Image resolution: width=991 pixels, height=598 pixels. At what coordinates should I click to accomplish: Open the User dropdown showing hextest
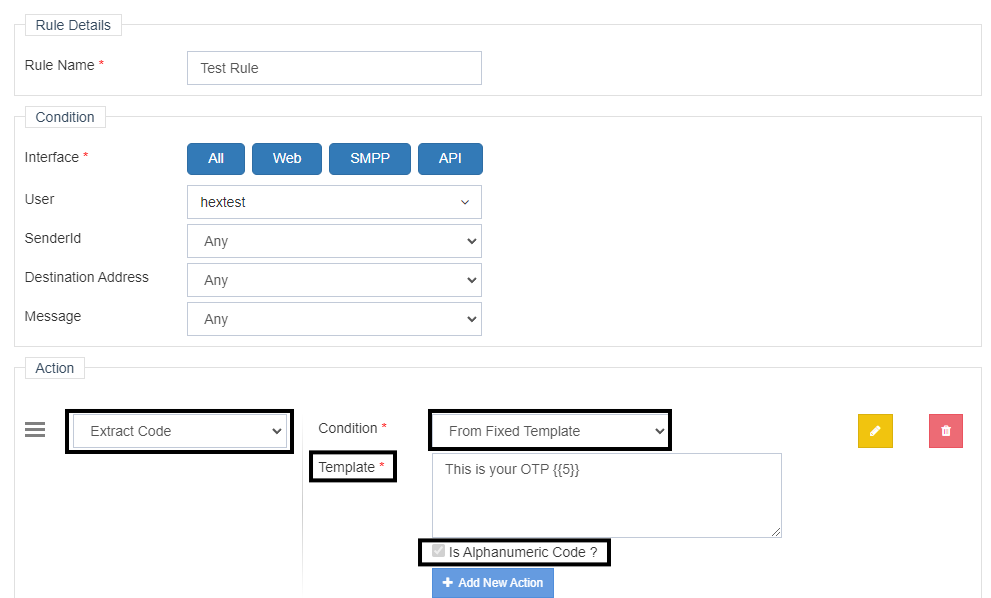334,202
